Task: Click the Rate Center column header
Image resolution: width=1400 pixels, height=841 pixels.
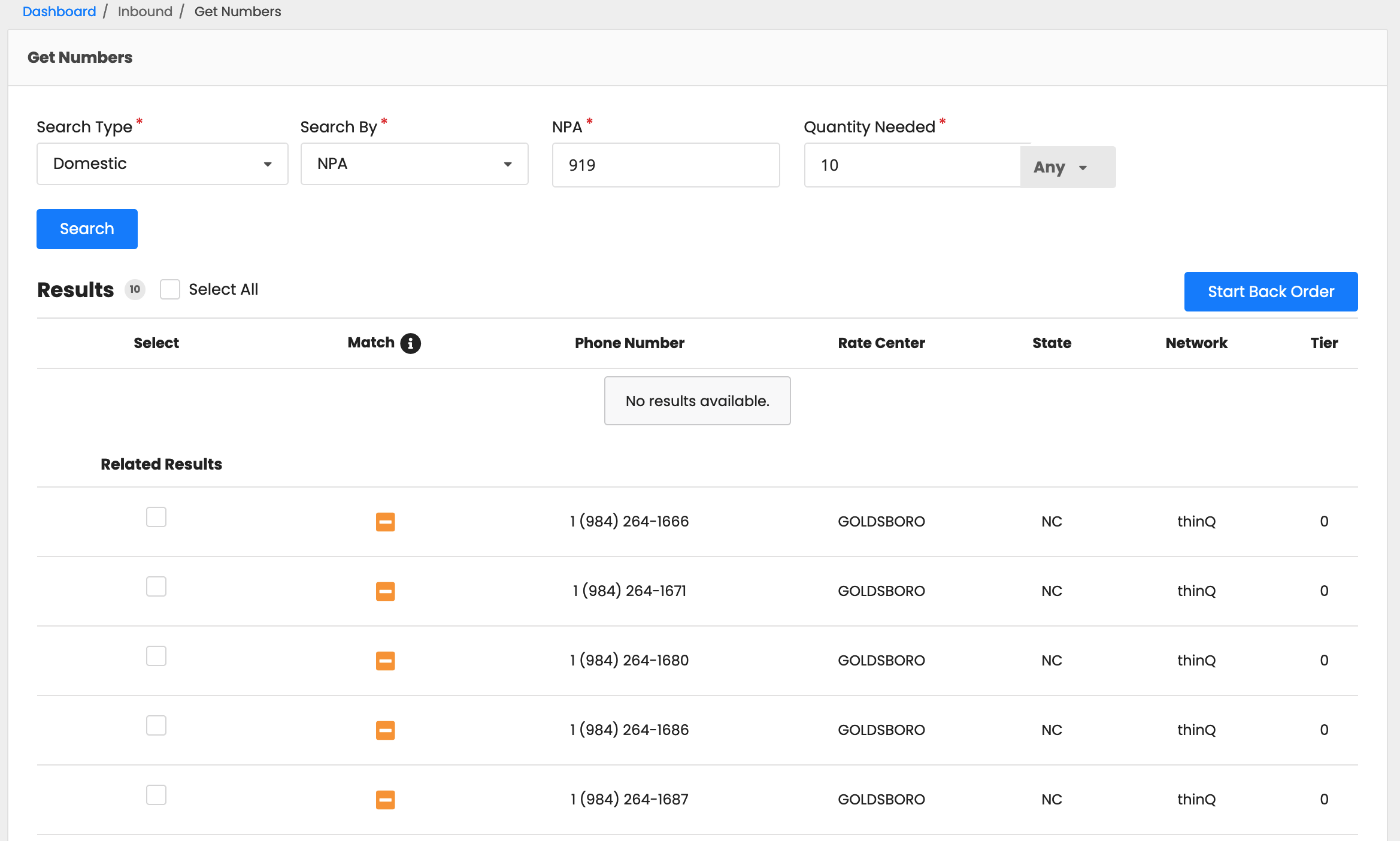Action: 881,343
